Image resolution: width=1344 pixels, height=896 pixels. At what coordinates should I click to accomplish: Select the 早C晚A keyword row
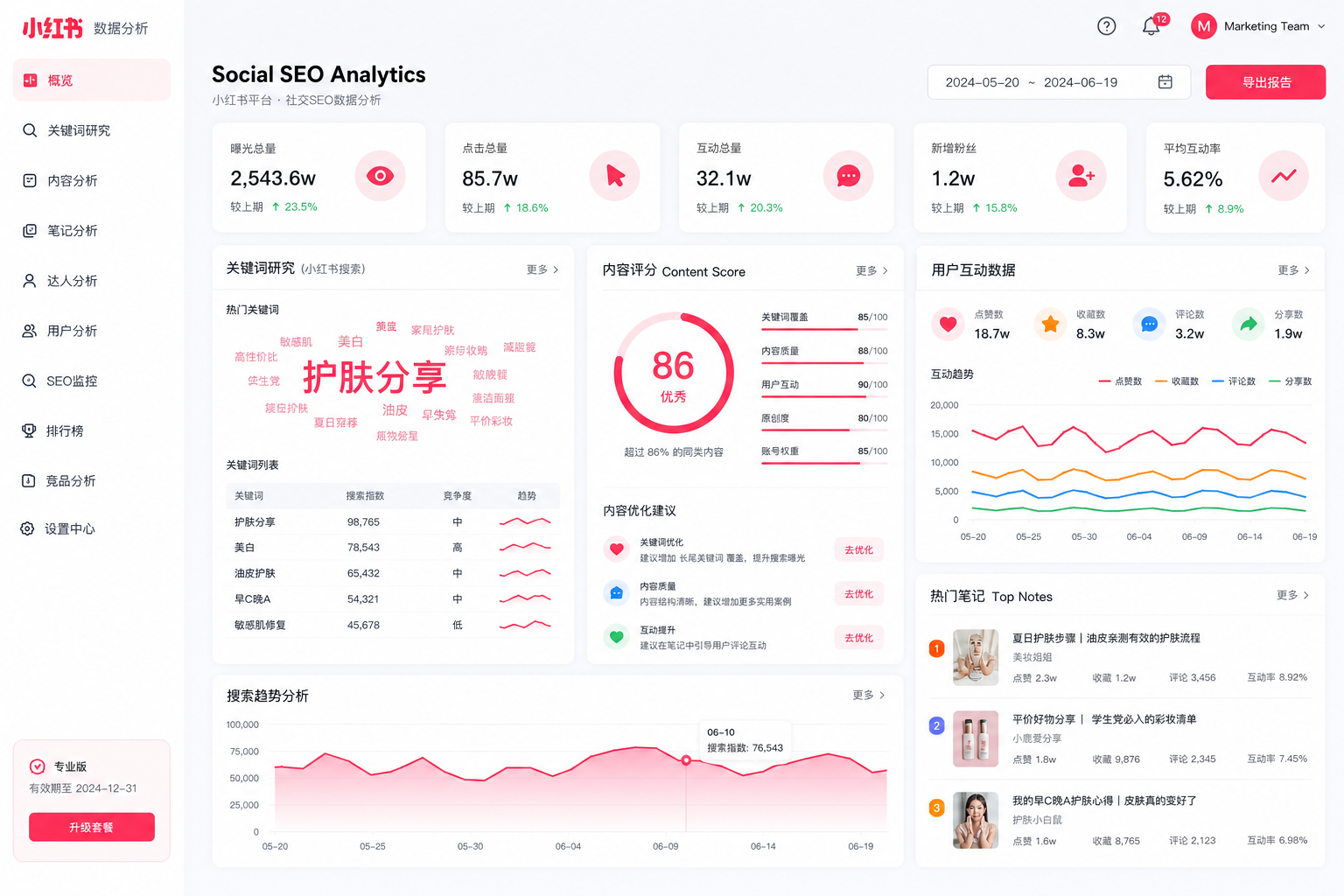(393, 598)
